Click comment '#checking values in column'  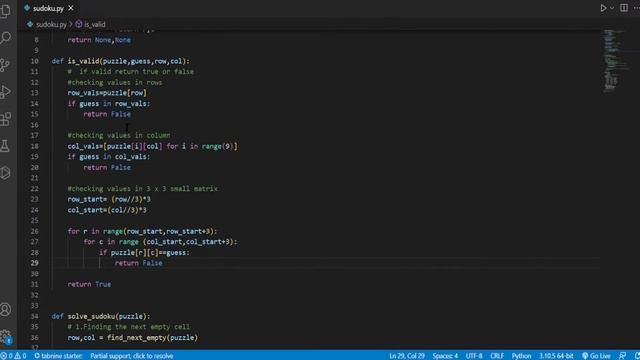pyautogui.click(x=119, y=136)
